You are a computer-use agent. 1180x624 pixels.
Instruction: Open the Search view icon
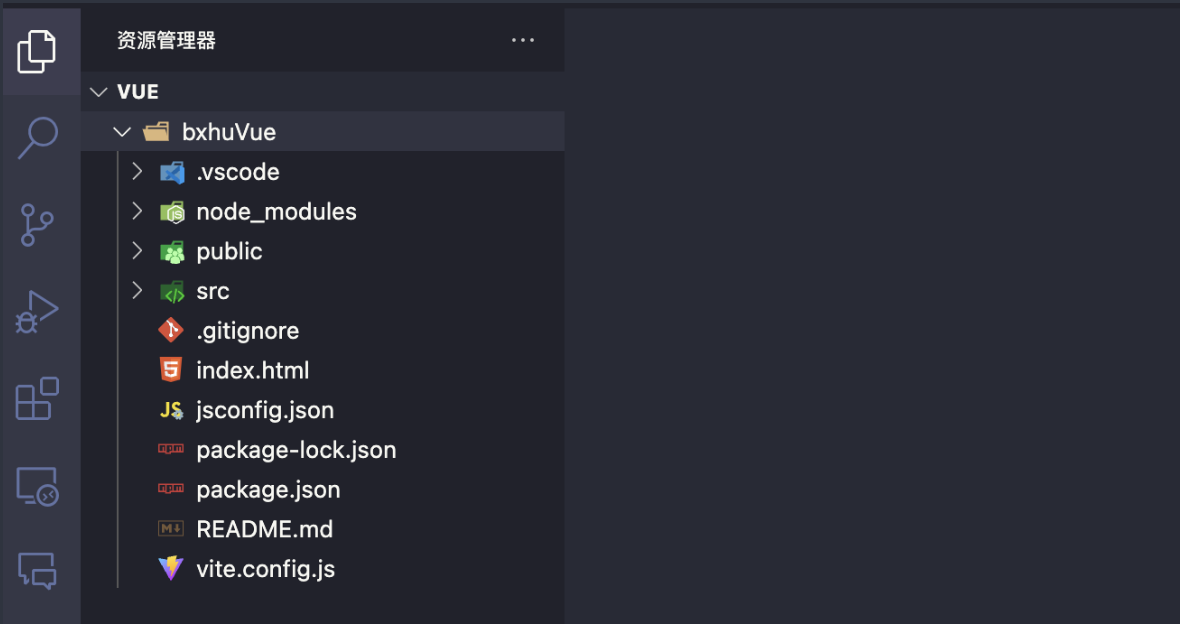point(38,137)
